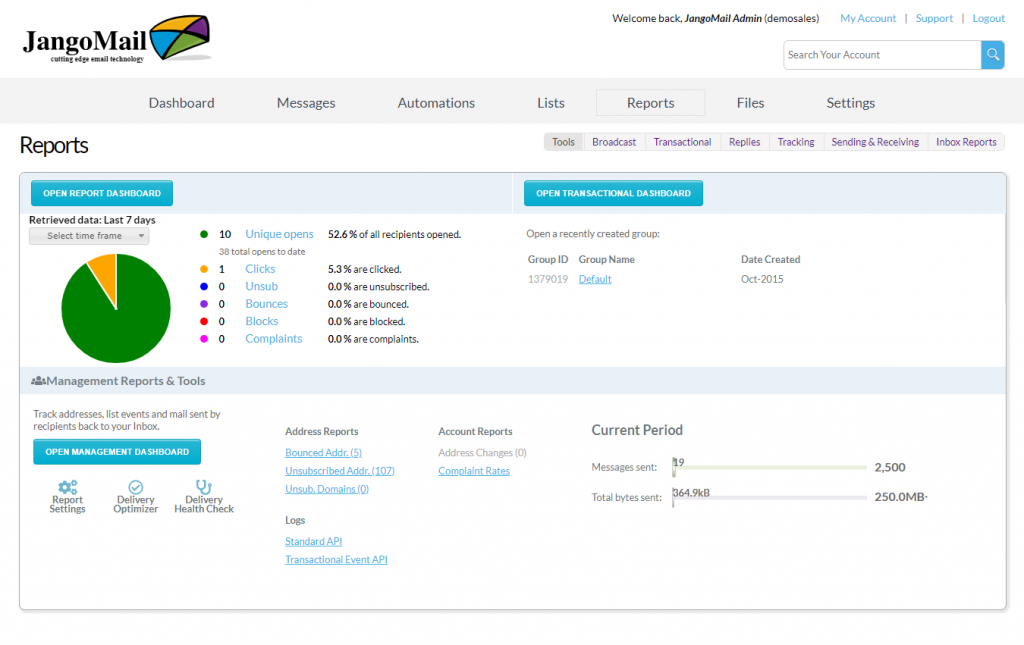1024x645 pixels.
Task: Switch to the Inbox Reports tab
Action: point(966,142)
